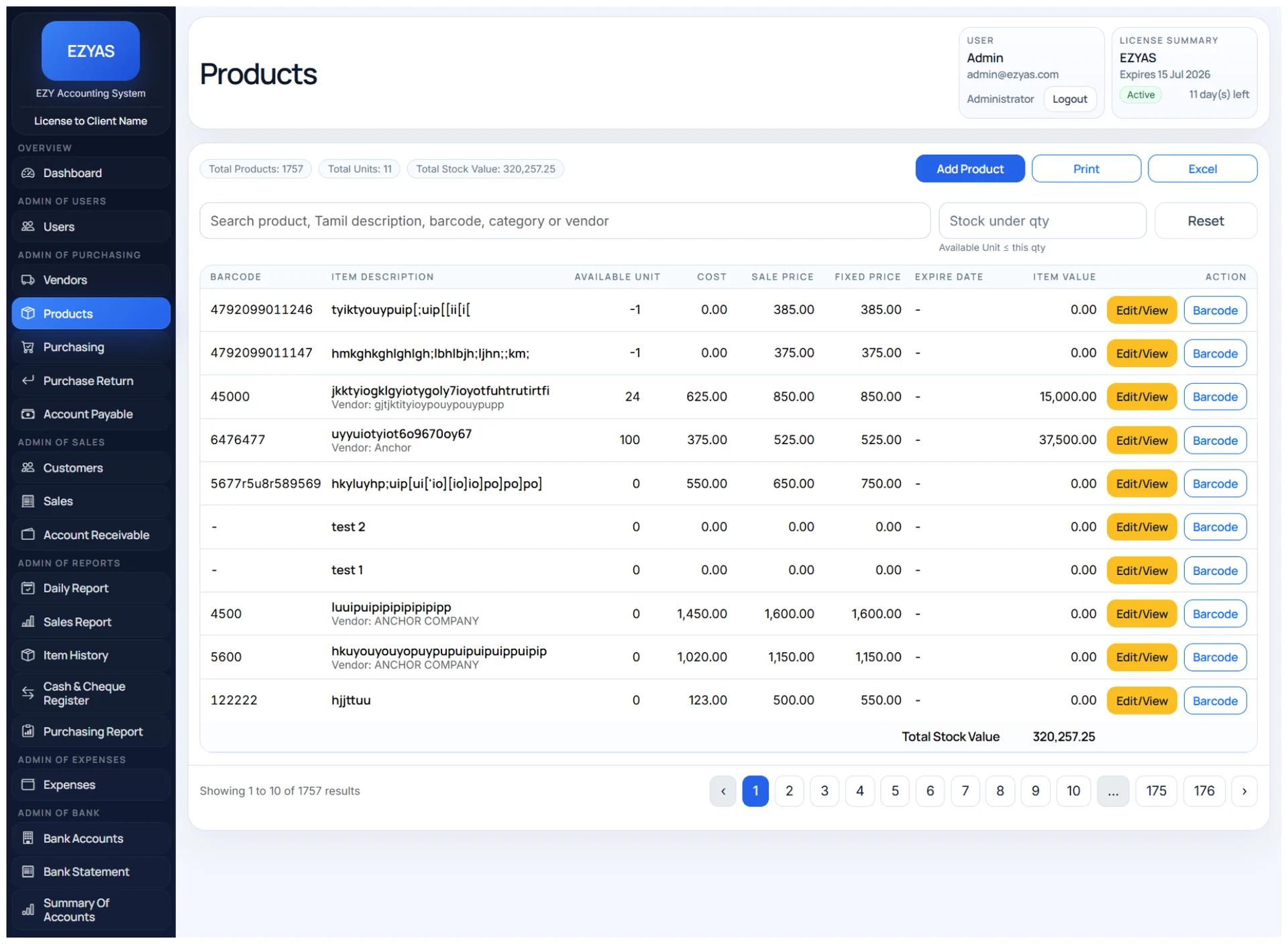Screen dimensions: 1288x944
Task: Expand the pagination ellipsis button
Action: [x=1113, y=792]
